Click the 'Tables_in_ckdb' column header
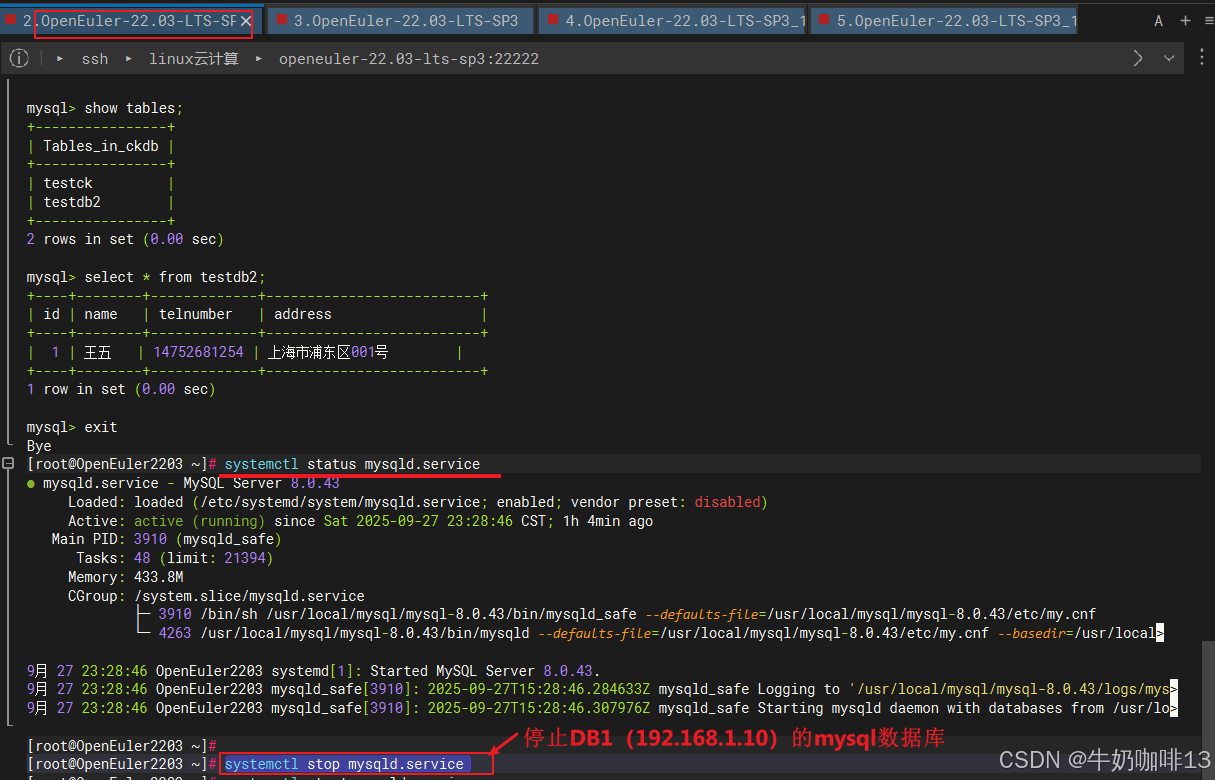Viewport: 1215px width, 780px height. point(101,146)
